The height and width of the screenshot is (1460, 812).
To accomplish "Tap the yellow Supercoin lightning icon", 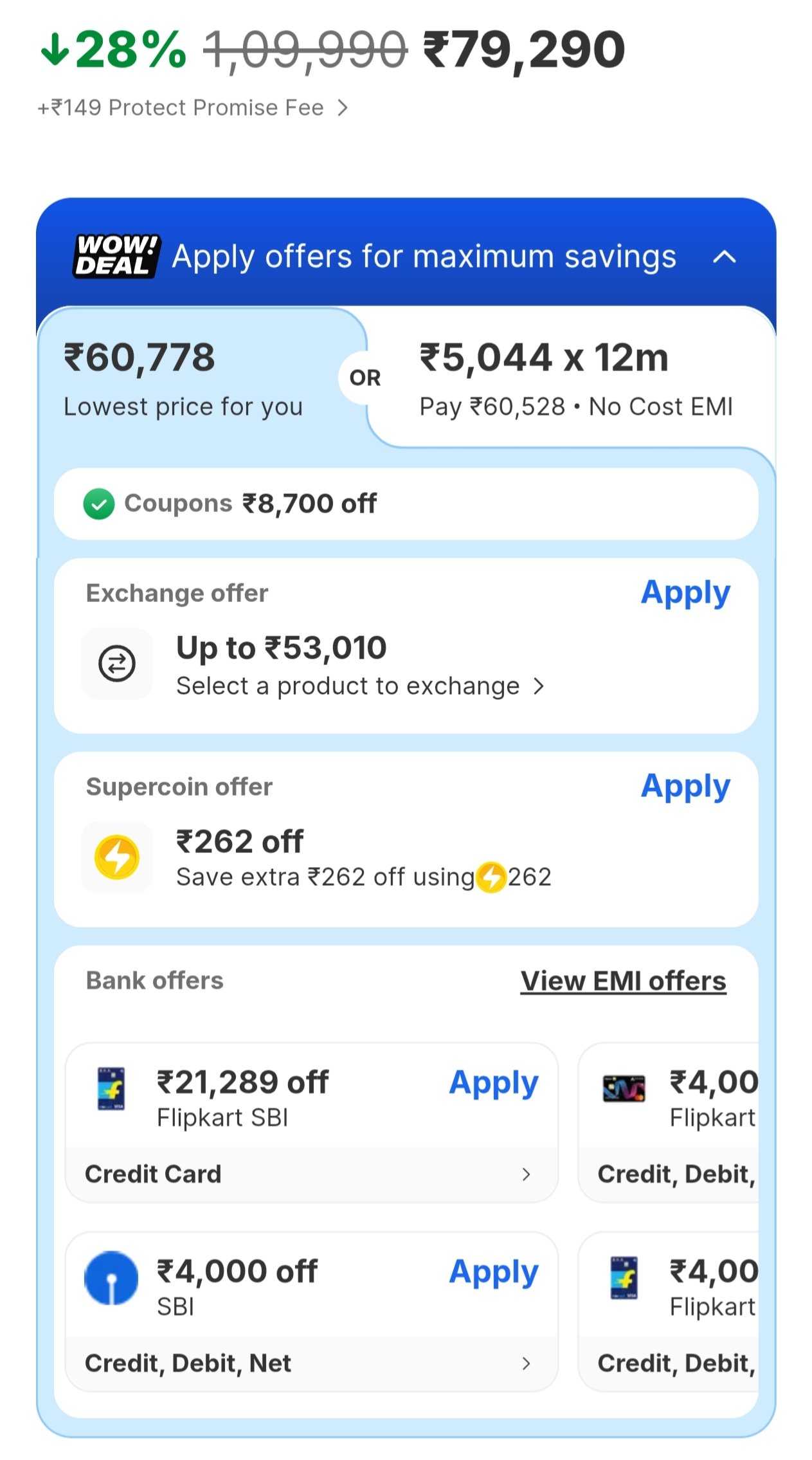I will [x=117, y=857].
